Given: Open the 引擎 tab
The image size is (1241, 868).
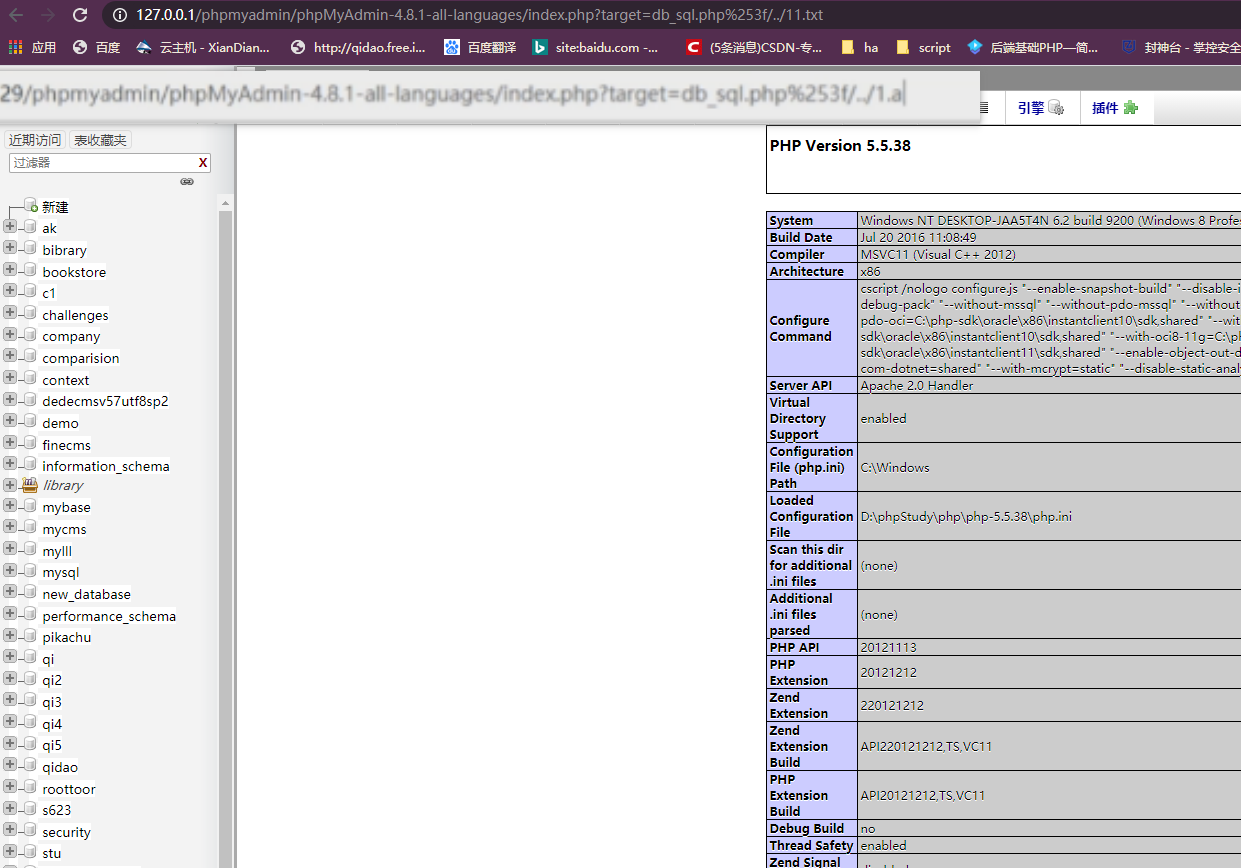Looking at the screenshot, I should tap(1040, 108).
